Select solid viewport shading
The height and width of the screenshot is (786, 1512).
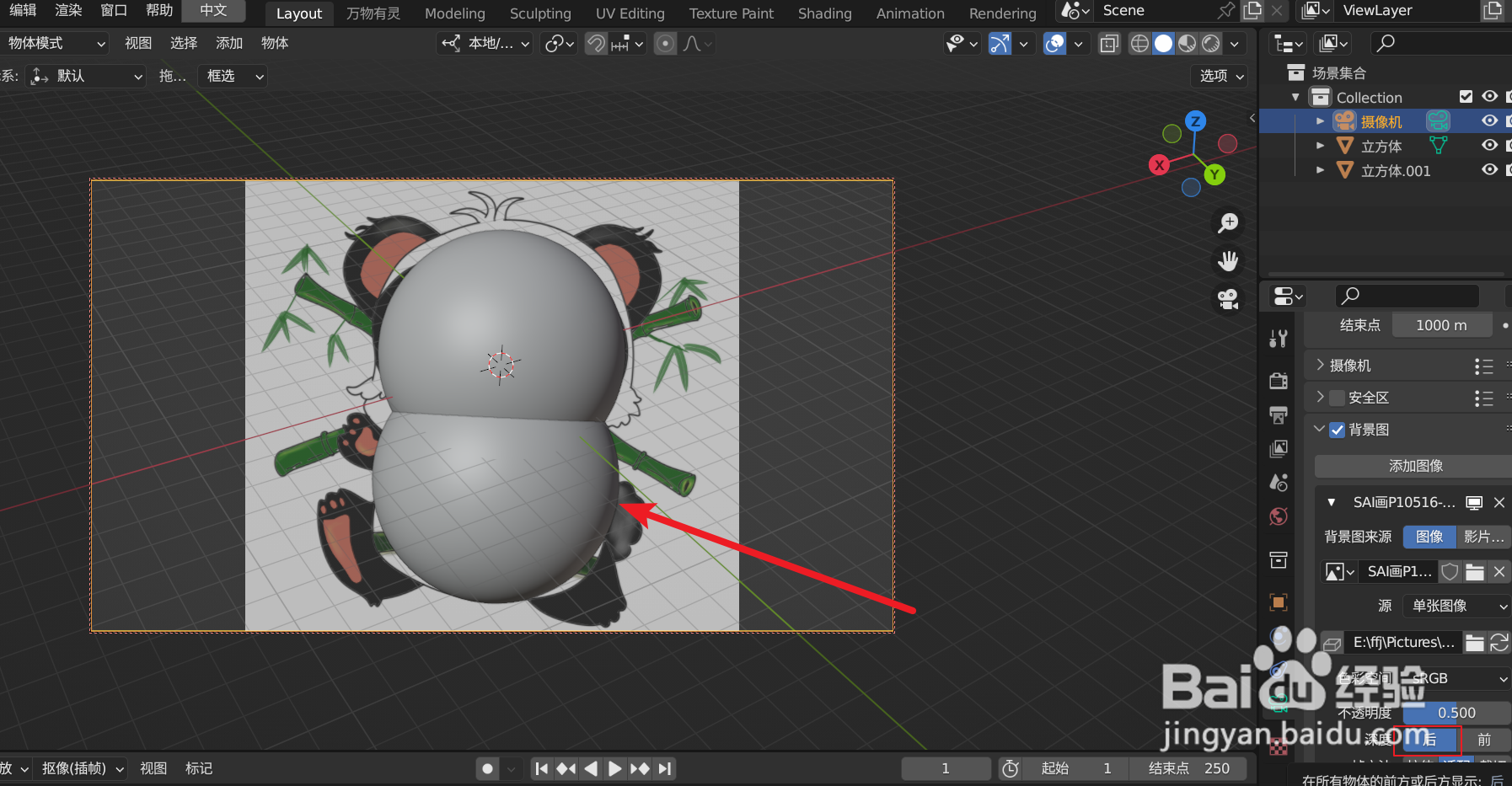(1163, 44)
